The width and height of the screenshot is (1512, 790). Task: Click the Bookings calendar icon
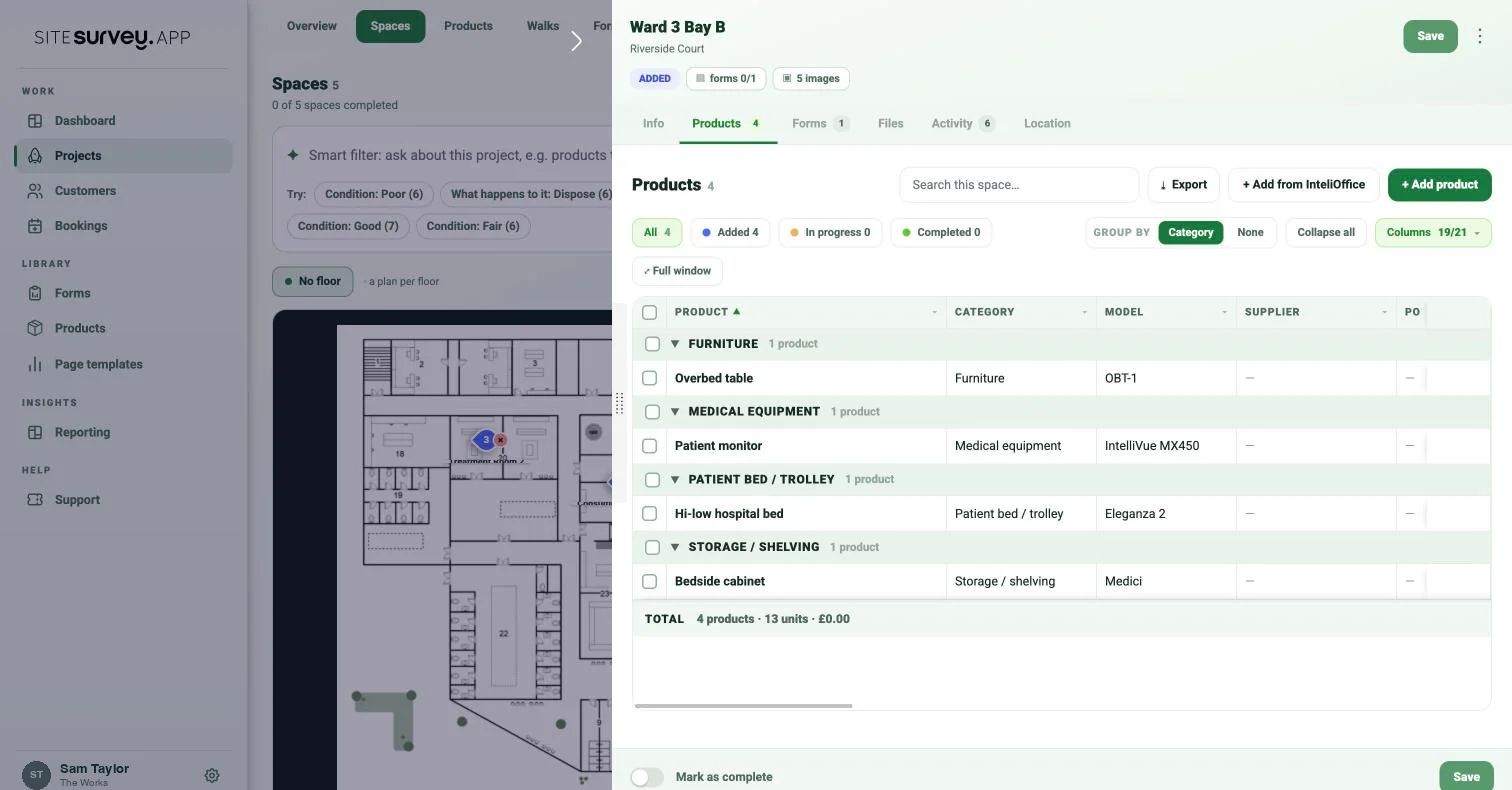coord(35,226)
